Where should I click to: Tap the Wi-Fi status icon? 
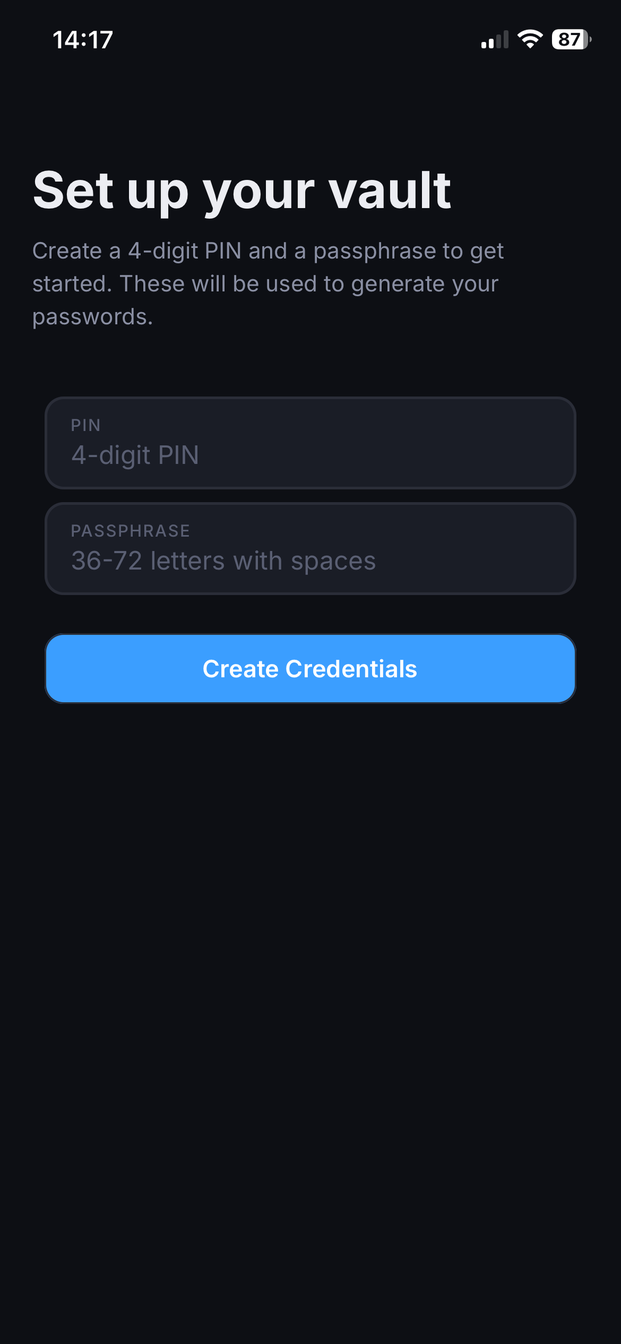[x=530, y=40]
